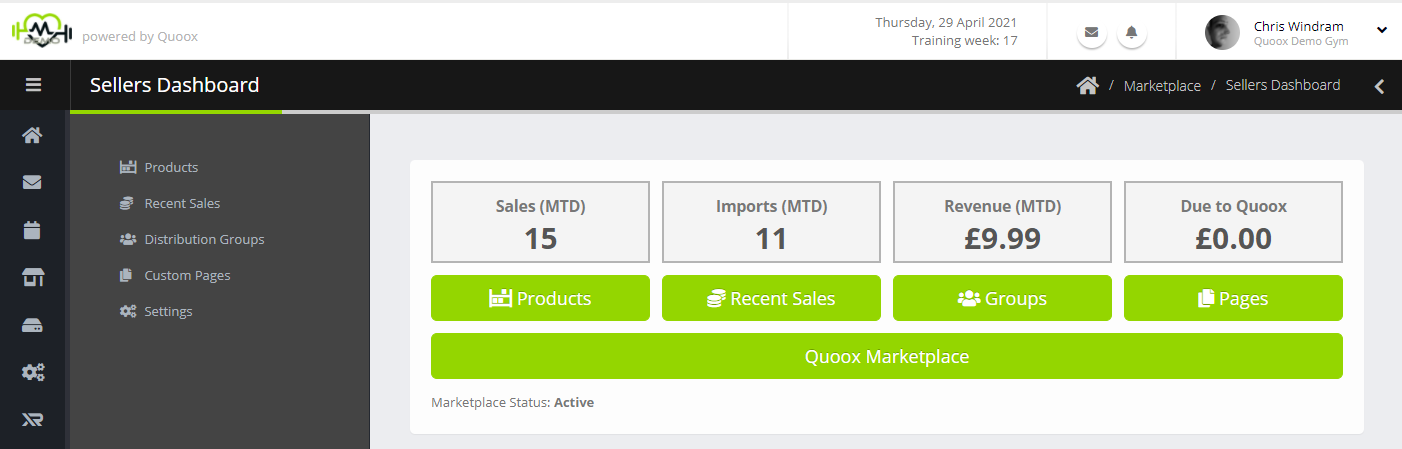Viewport: 1402px width, 449px height.
Task: Click the gears settings icon in sidebar
Action: point(33,373)
